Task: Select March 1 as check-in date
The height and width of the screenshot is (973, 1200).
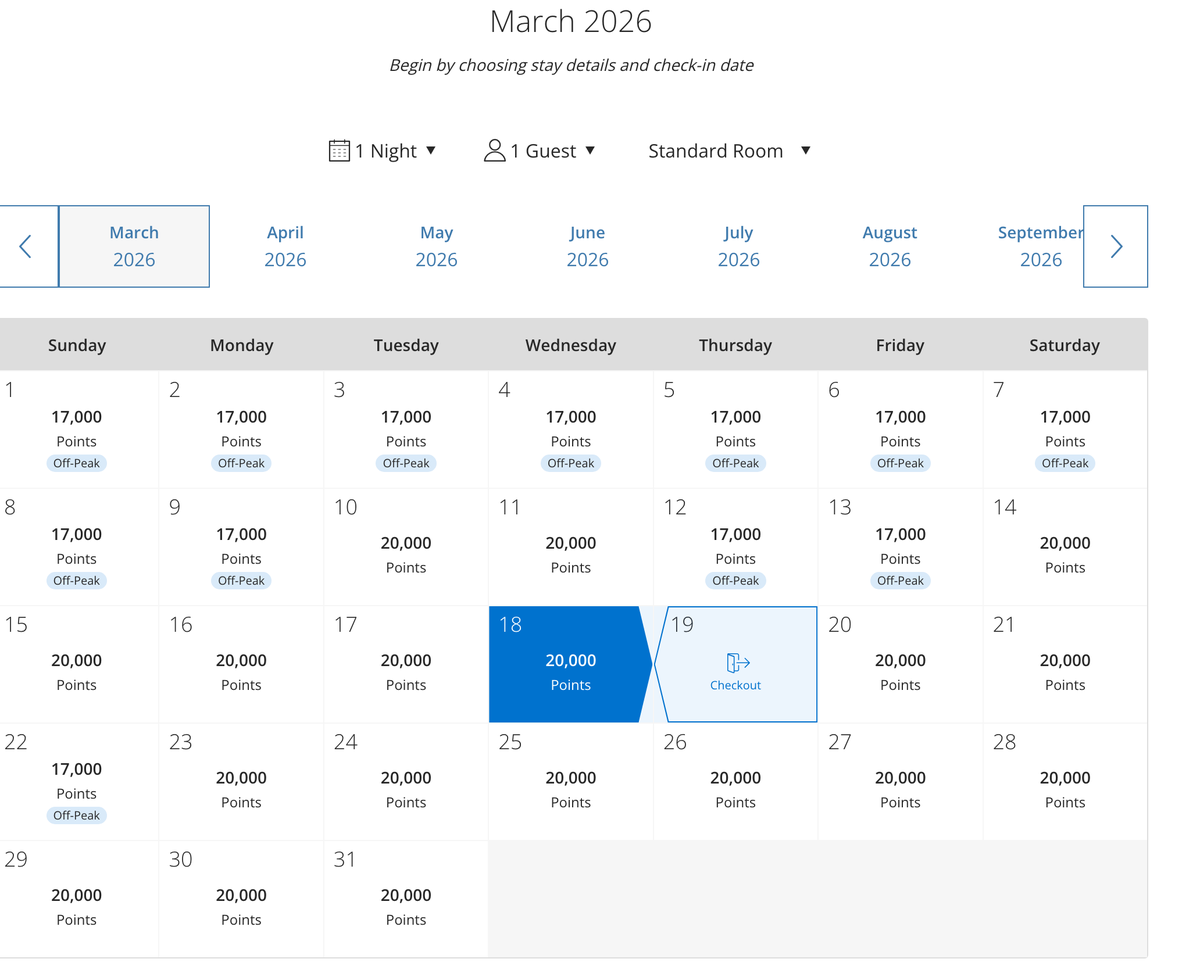Action: 77,429
